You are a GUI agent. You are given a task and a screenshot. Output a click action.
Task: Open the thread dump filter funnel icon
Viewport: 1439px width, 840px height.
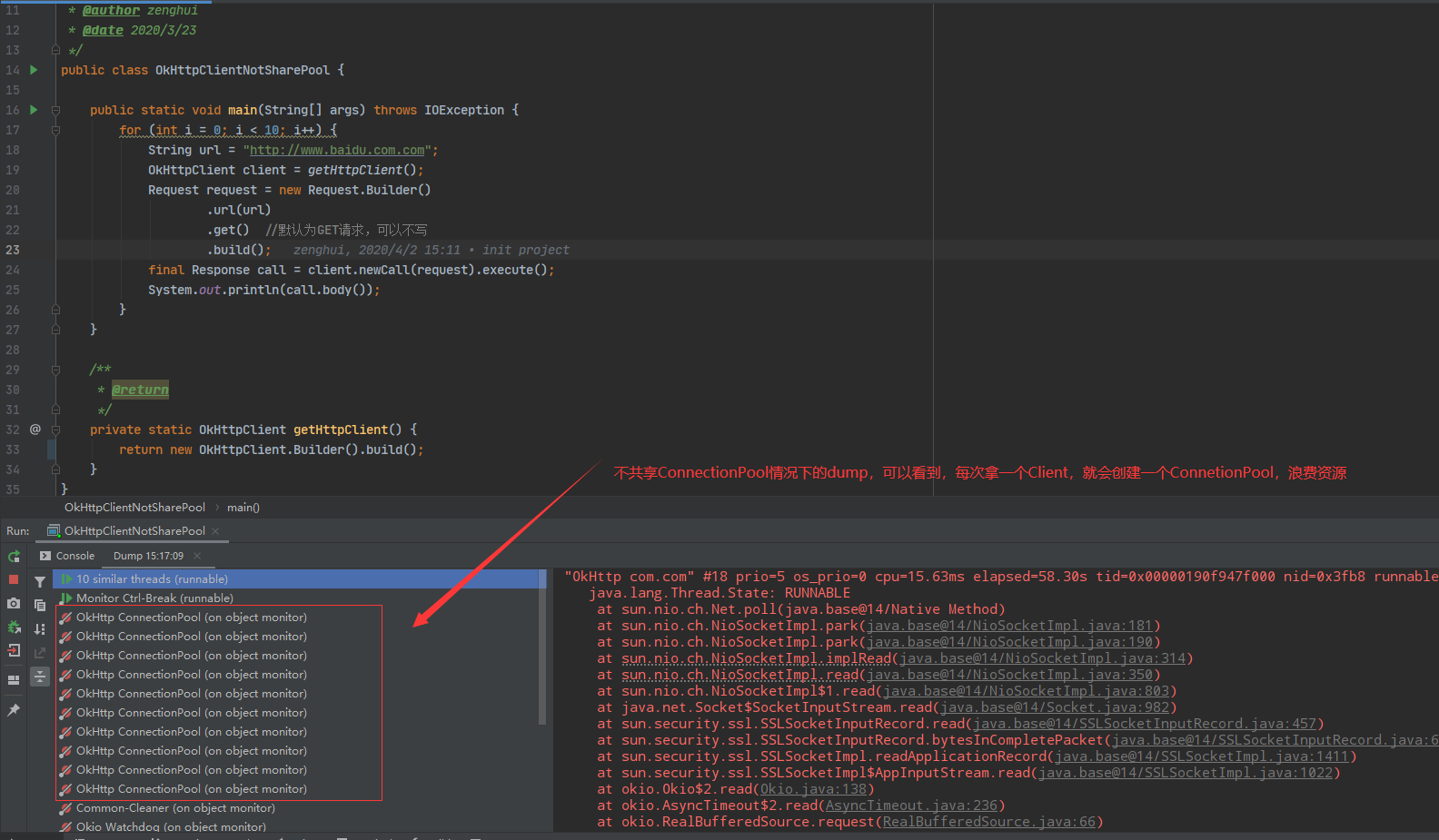click(40, 581)
